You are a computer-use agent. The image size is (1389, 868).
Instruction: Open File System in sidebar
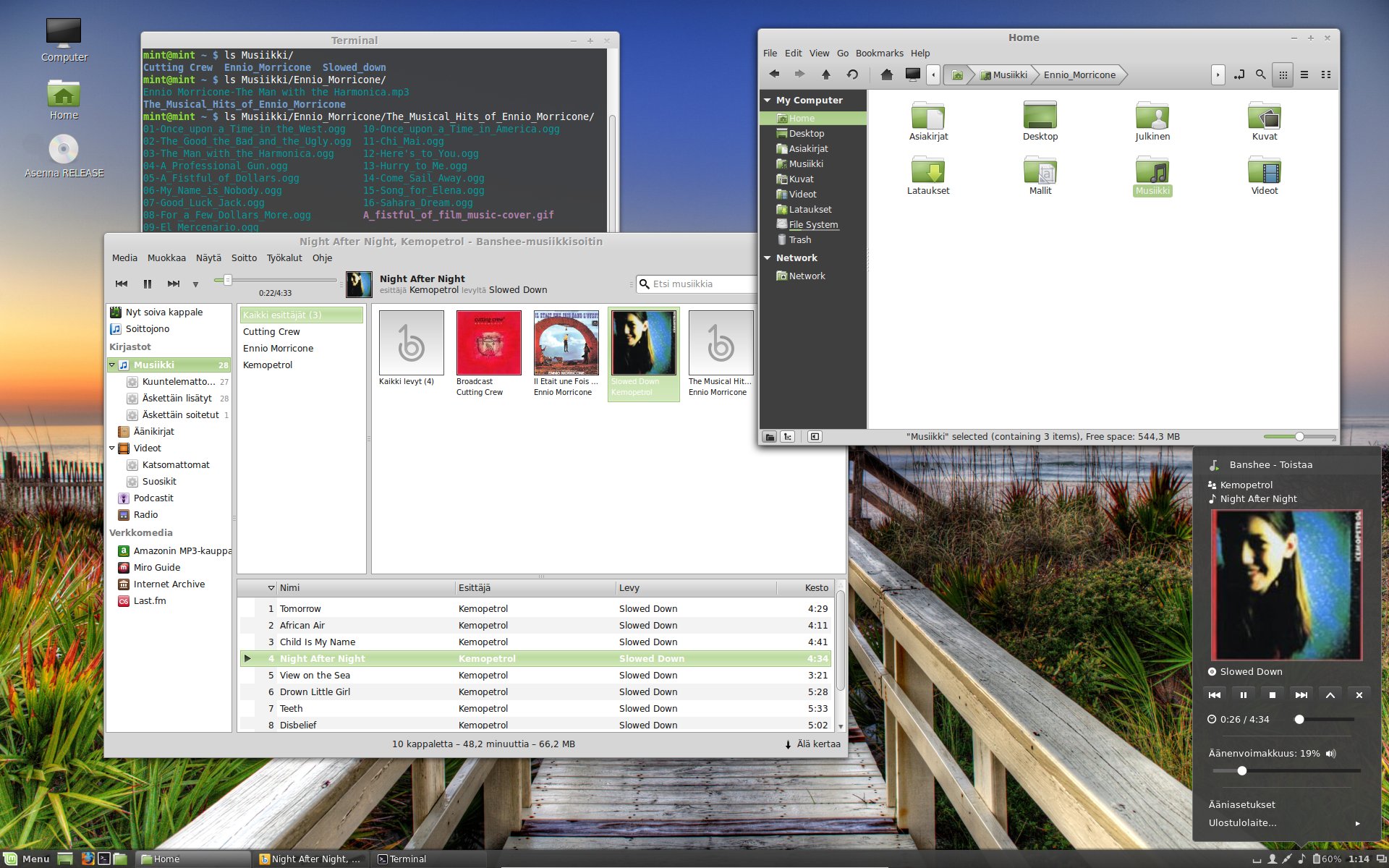[813, 224]
